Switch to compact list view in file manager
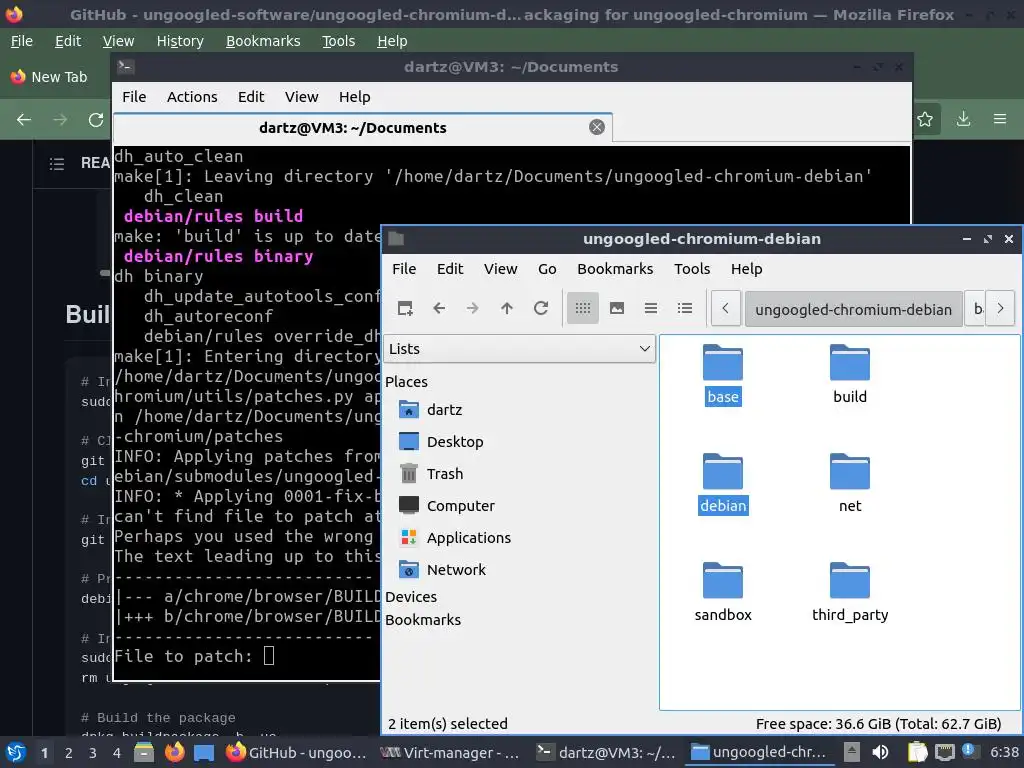Image resolution: width=1024 pixels, height=768 pixels. click(x=650, y=308)
